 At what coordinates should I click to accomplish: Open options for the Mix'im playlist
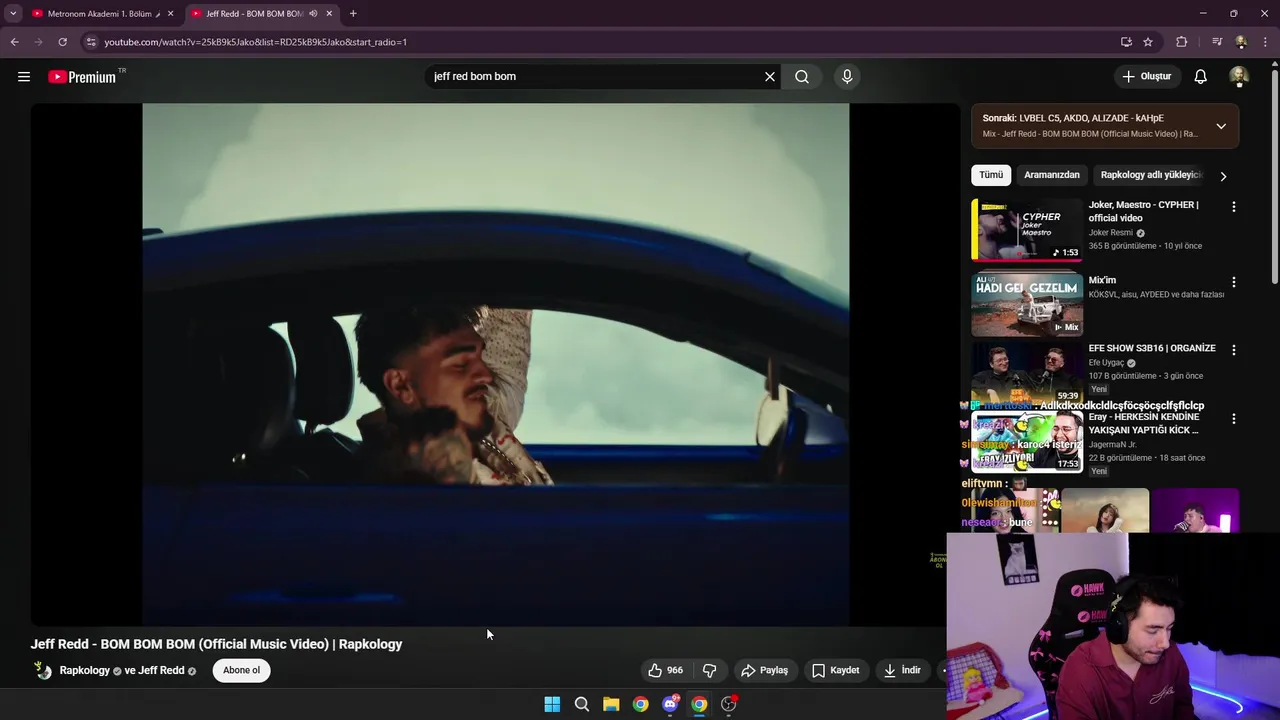coord(1233,282)
